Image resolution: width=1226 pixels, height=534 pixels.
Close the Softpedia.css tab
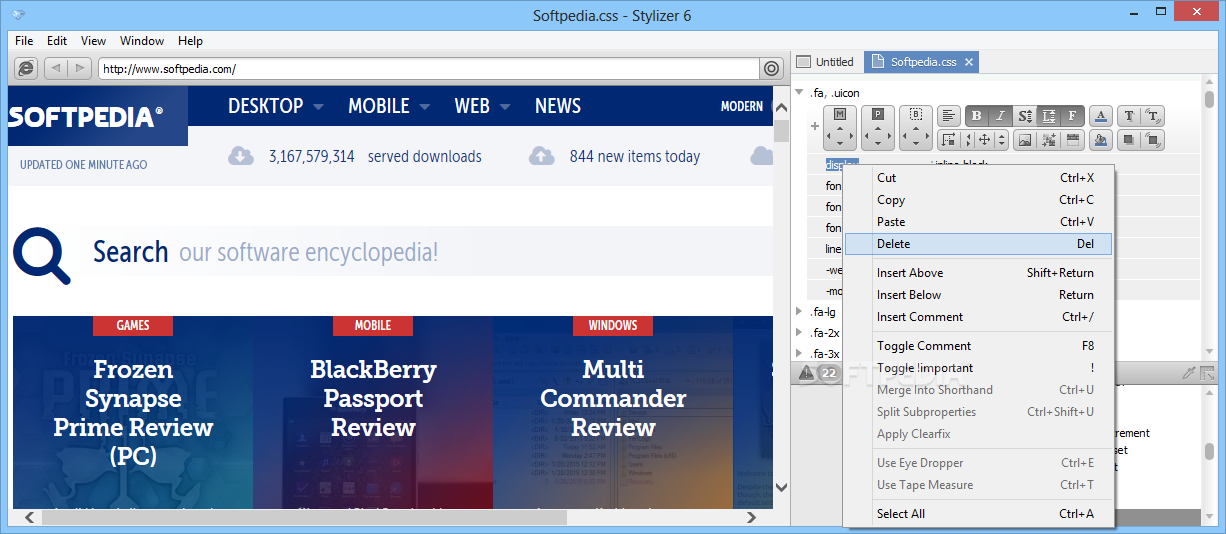tap(969, 62)
